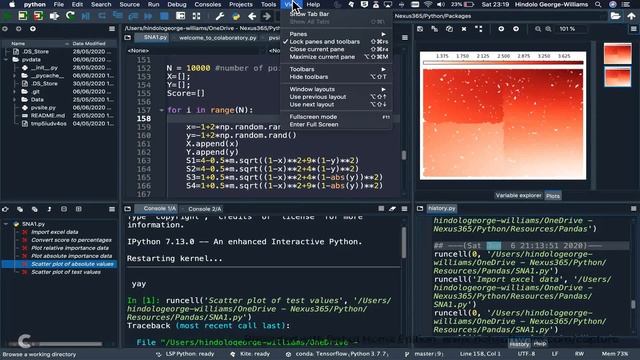Click the Maximize current pane toolbar icon
Viewport: 640px width, 360px height.
[x=180, y=16]
